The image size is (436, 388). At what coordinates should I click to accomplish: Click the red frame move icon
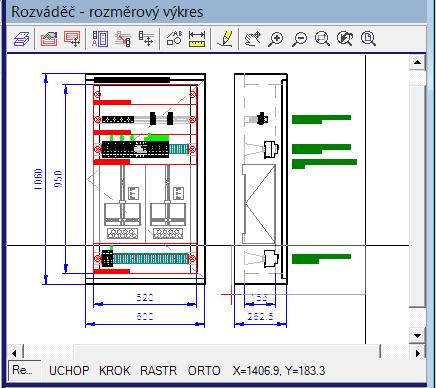[72, 39]
